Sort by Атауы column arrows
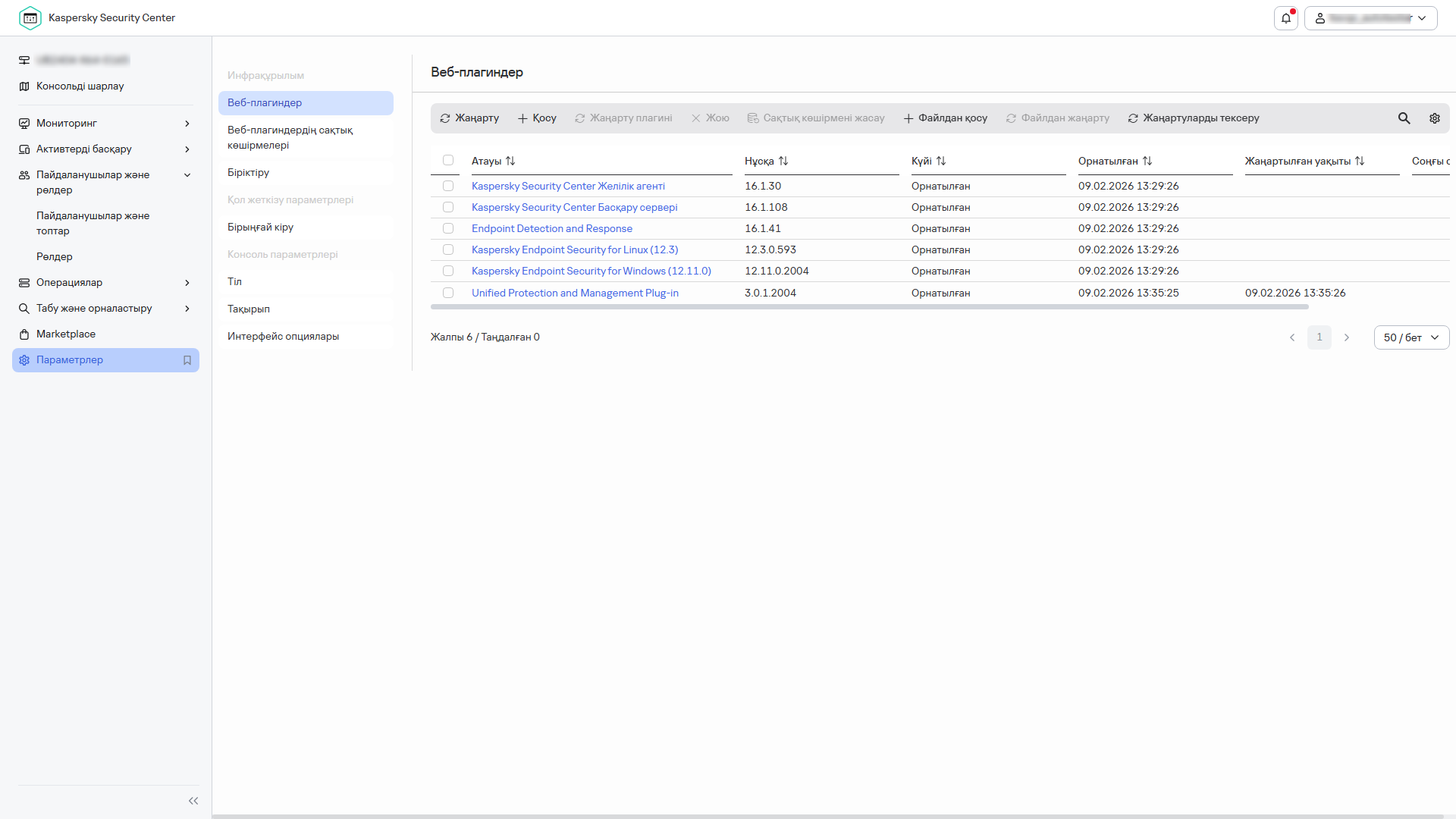 (510, 161)
